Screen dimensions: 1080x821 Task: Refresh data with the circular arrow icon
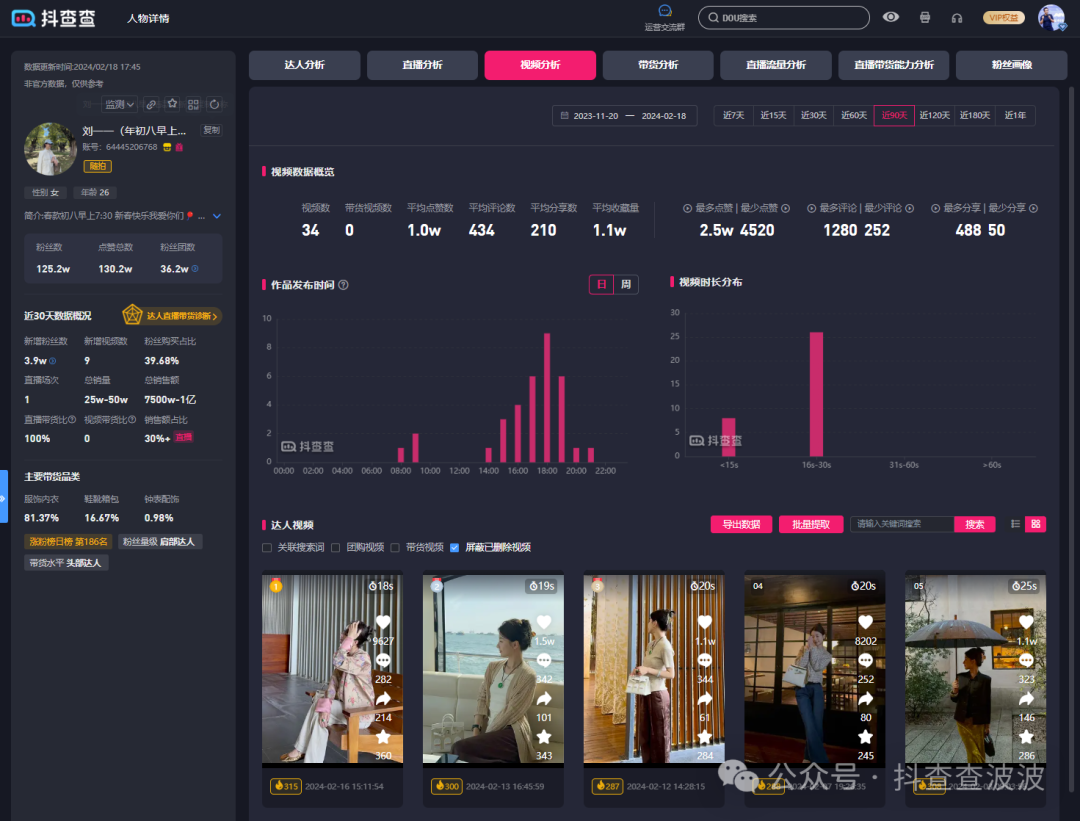click(214, 104)
